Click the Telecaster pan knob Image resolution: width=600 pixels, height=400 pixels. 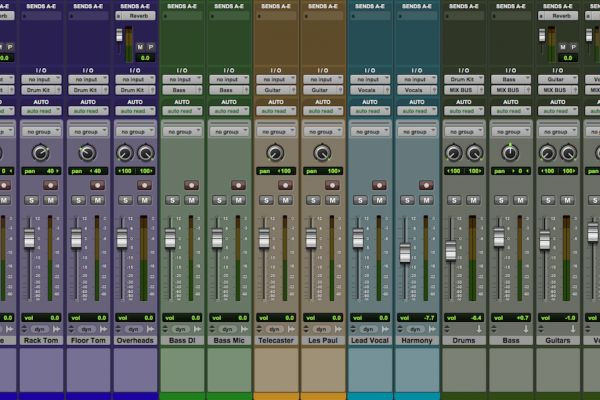click(275, 153)
